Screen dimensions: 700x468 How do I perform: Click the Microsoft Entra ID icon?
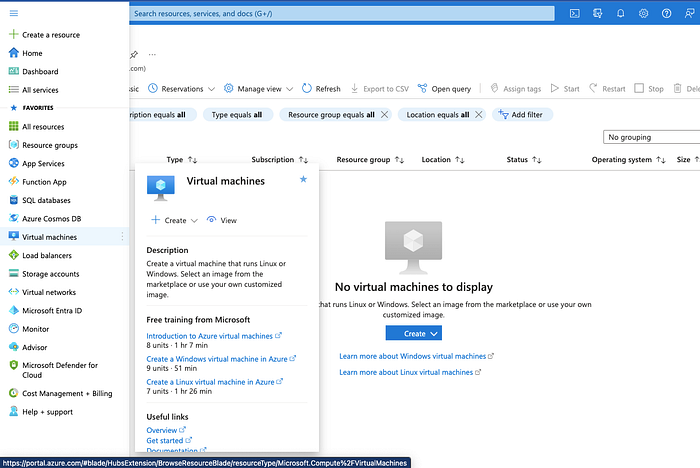point(14,310)
